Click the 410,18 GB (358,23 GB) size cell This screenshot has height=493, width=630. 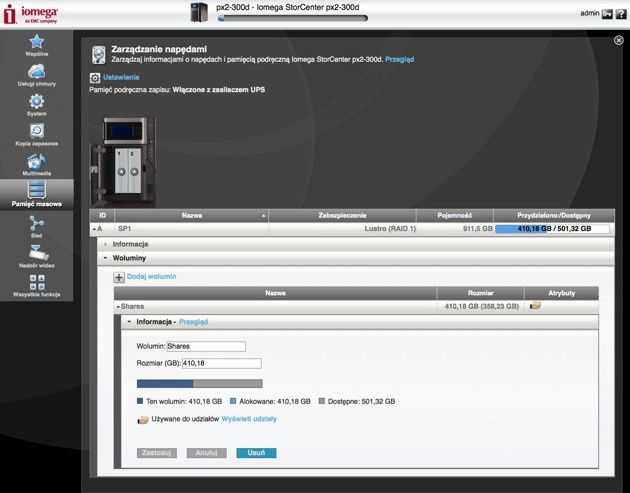coord(482,307)
